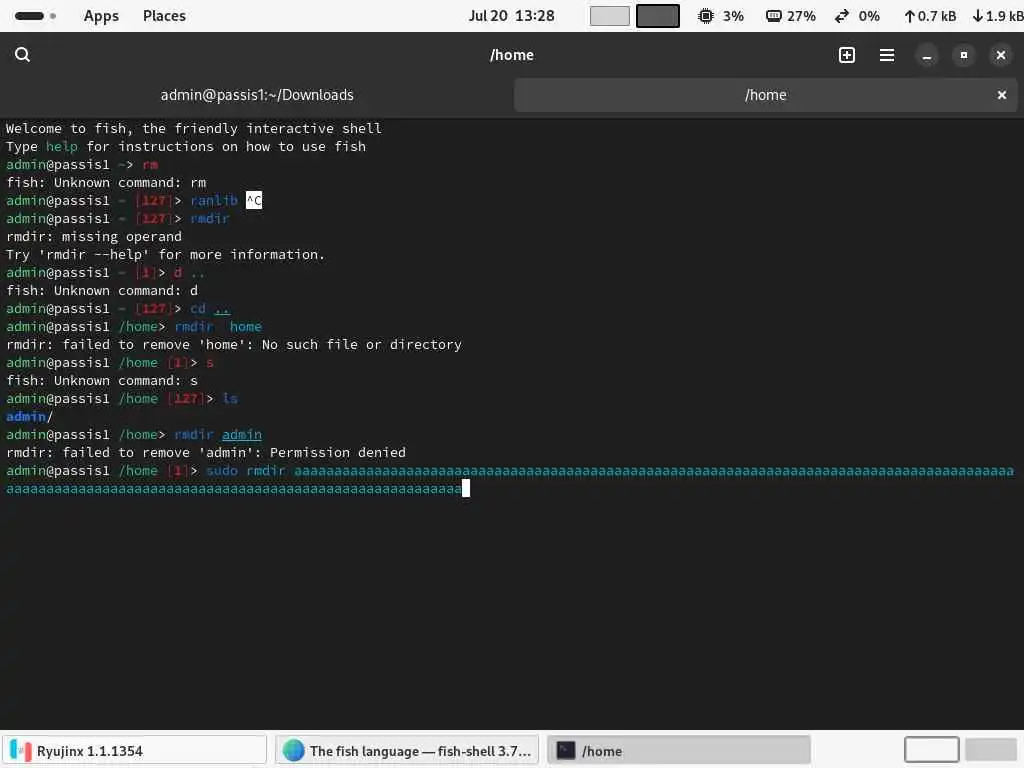Viewport: 1024px width, 768px height.
Task: Open the terminal hamburger menu
Action: pyautogui.click(x=887, y=55)
